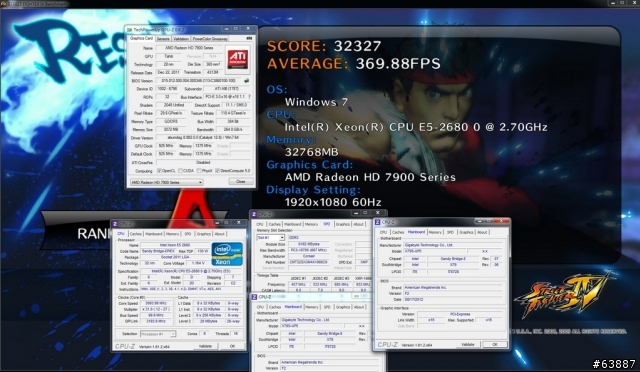Viewport: 640px width, 372px height.
Task: Click the Intel Xeon logo in CPU-Z
Action: tap(227, 254)
